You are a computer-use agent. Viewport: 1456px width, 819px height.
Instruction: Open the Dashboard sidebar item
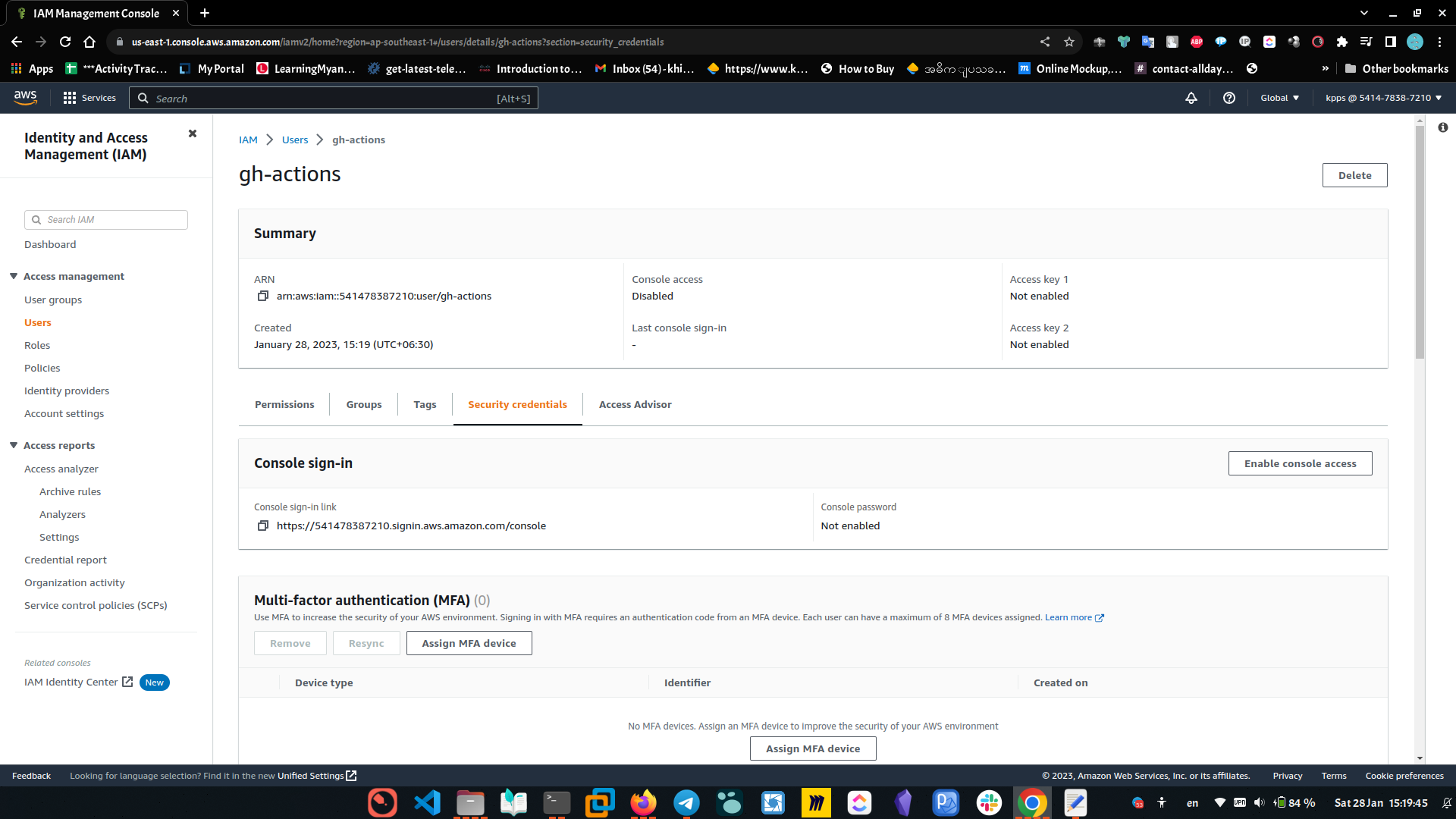click(x=50, y=244)
